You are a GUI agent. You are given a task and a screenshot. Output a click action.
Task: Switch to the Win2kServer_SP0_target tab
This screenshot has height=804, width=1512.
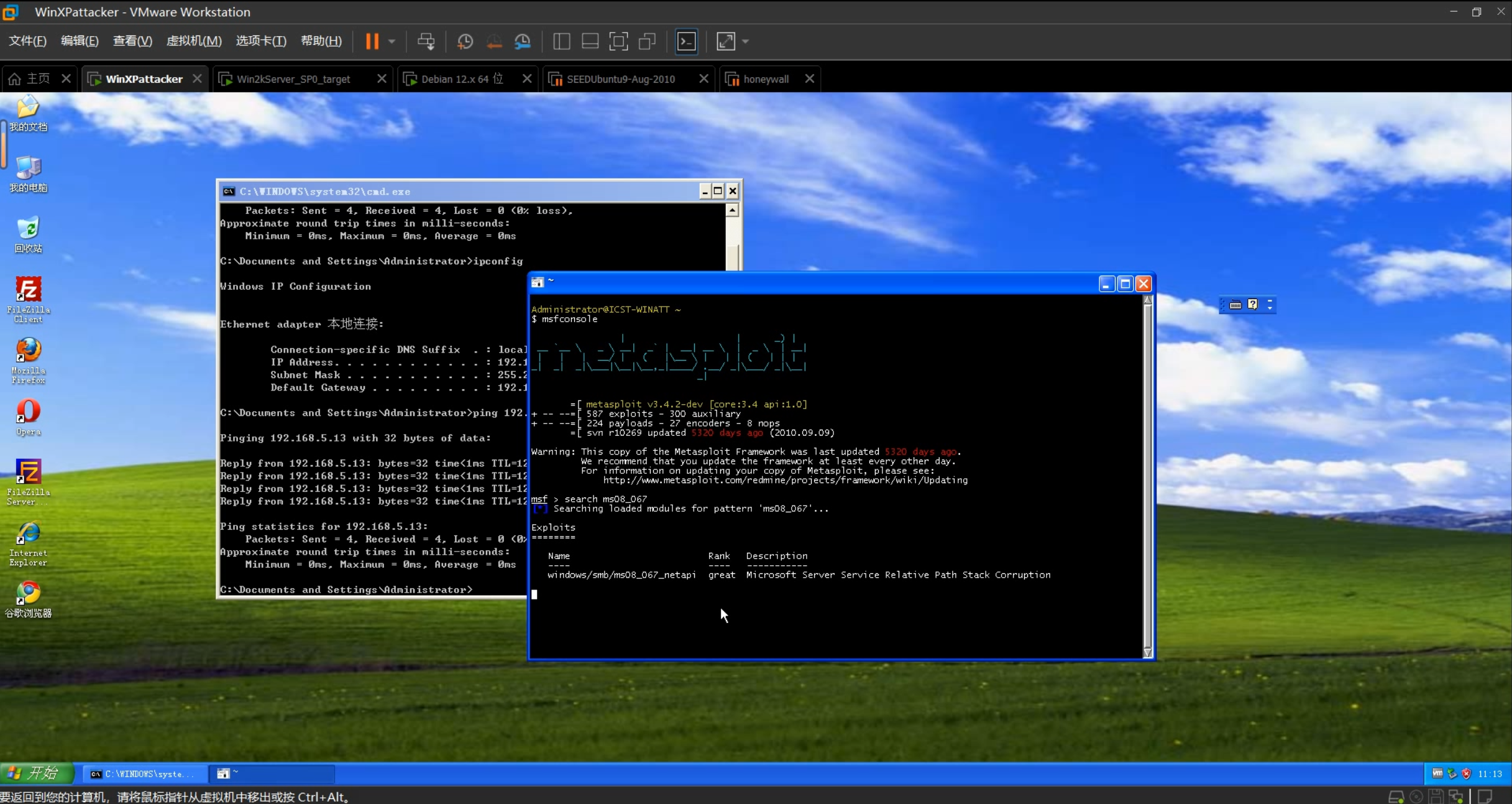click(x=293, y=79)
